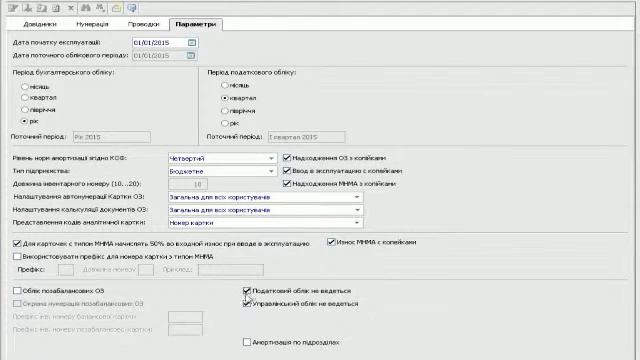Enable Використовувати префікс для номера картки
This screenshot has width=640, height=360.
(17, 256)
